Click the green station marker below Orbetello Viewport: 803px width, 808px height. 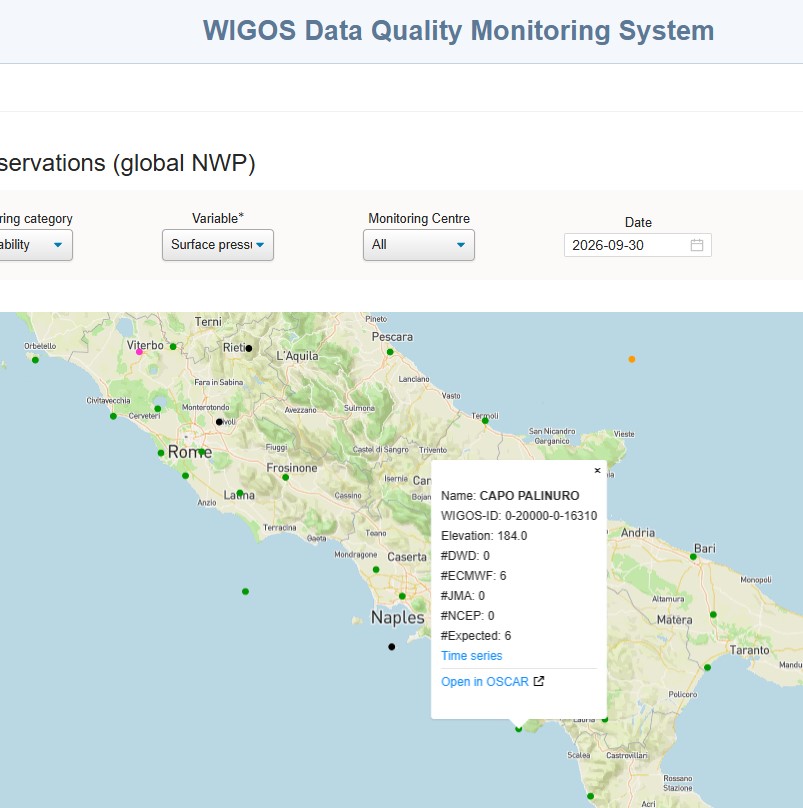(35, 360)
